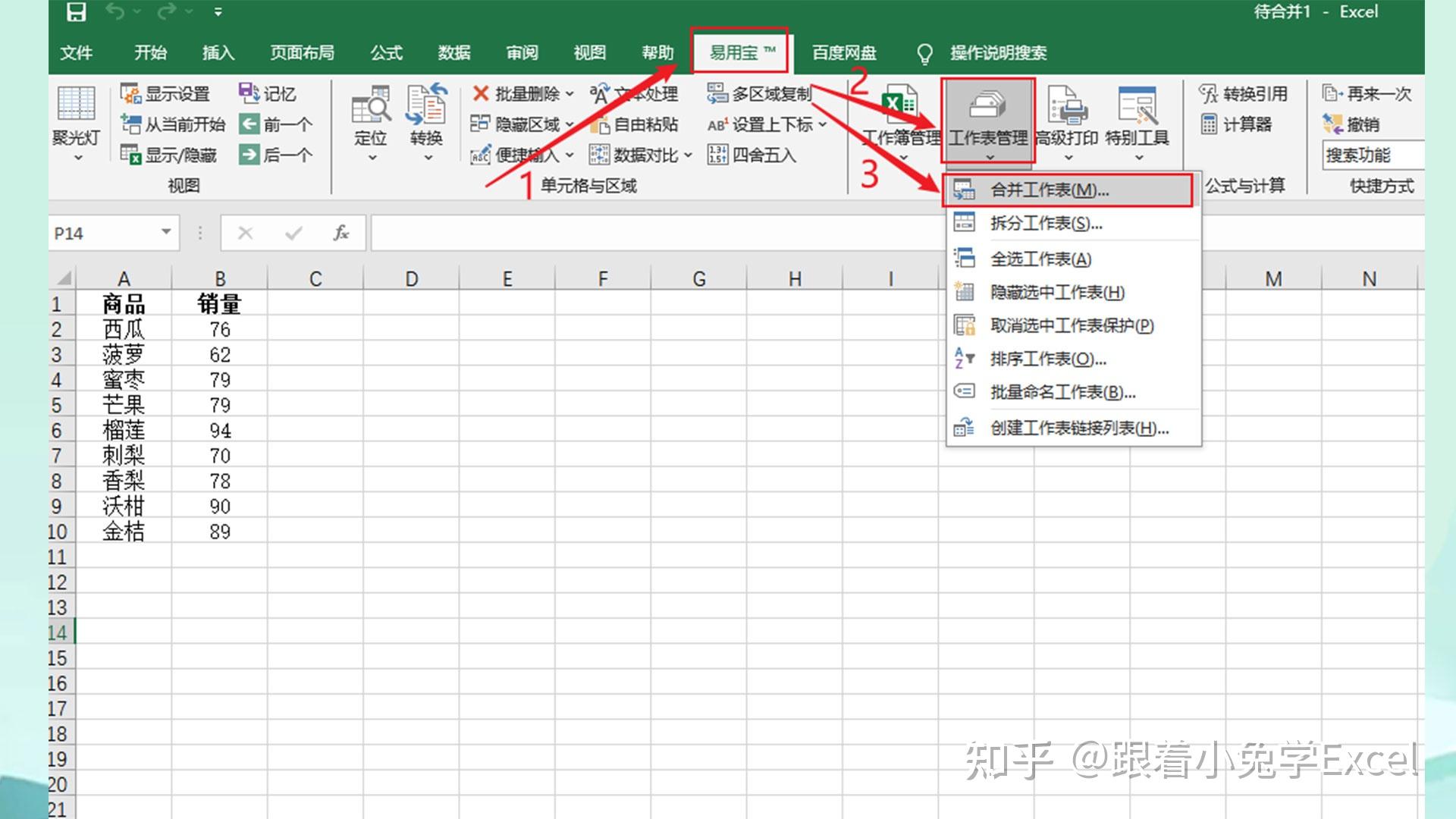Screen dimensions: 1456x819
Task: Click the 销量 header cell
Action: [x=220, y=304]
